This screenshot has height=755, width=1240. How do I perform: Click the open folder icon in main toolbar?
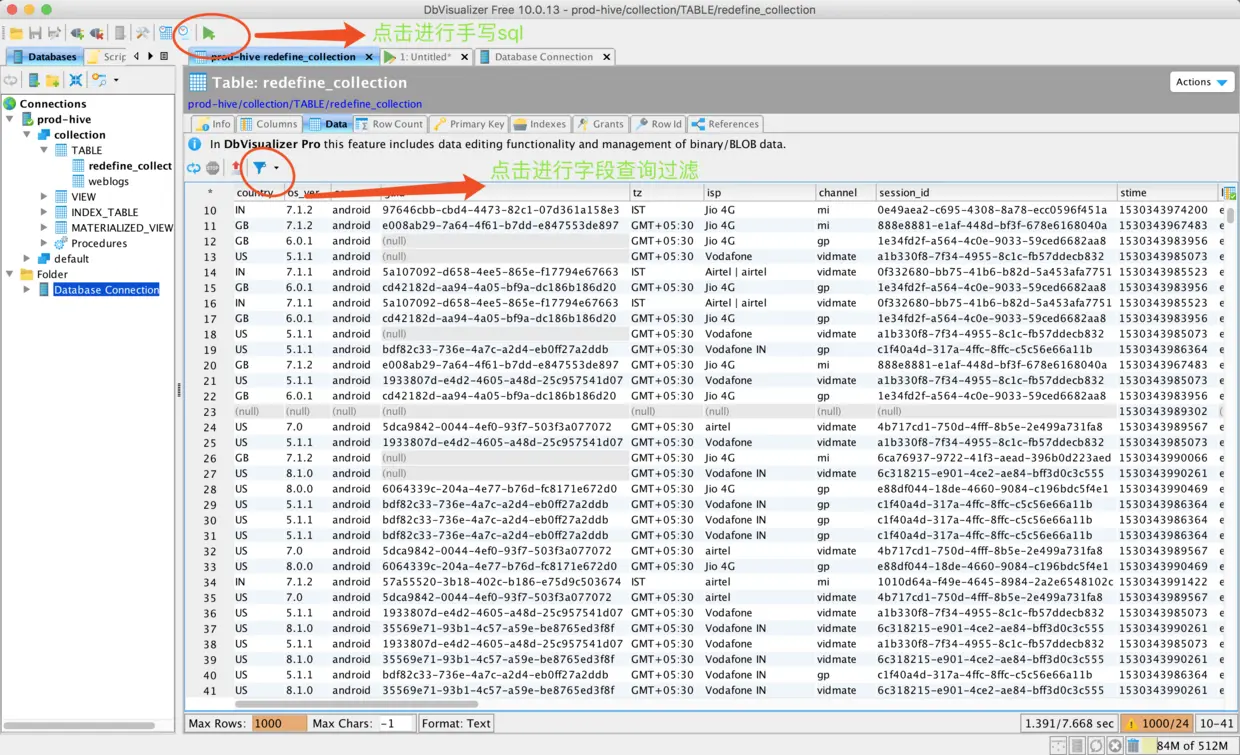click(x=16, y=33)
